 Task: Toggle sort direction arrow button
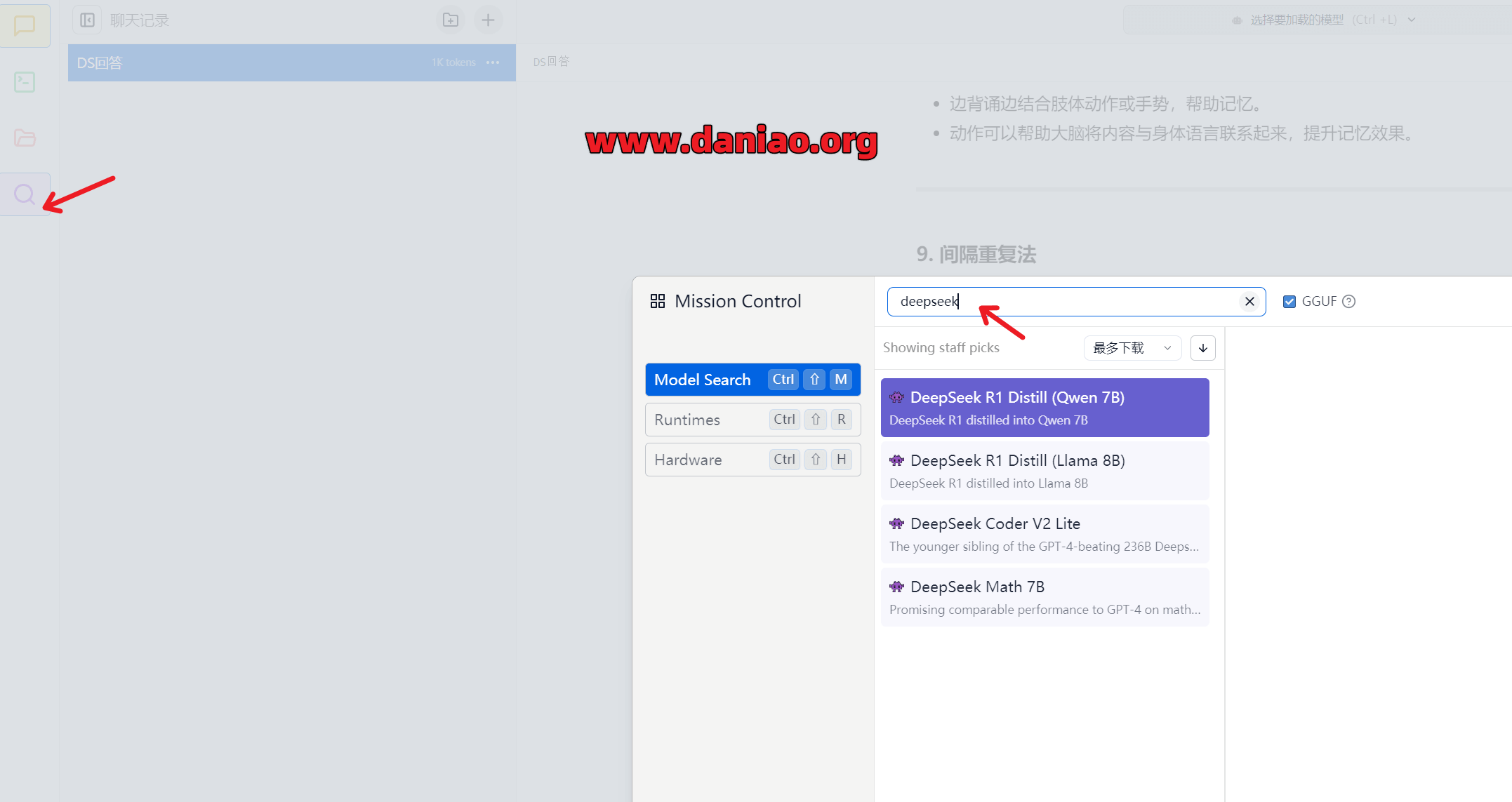tap(1202, 348)
